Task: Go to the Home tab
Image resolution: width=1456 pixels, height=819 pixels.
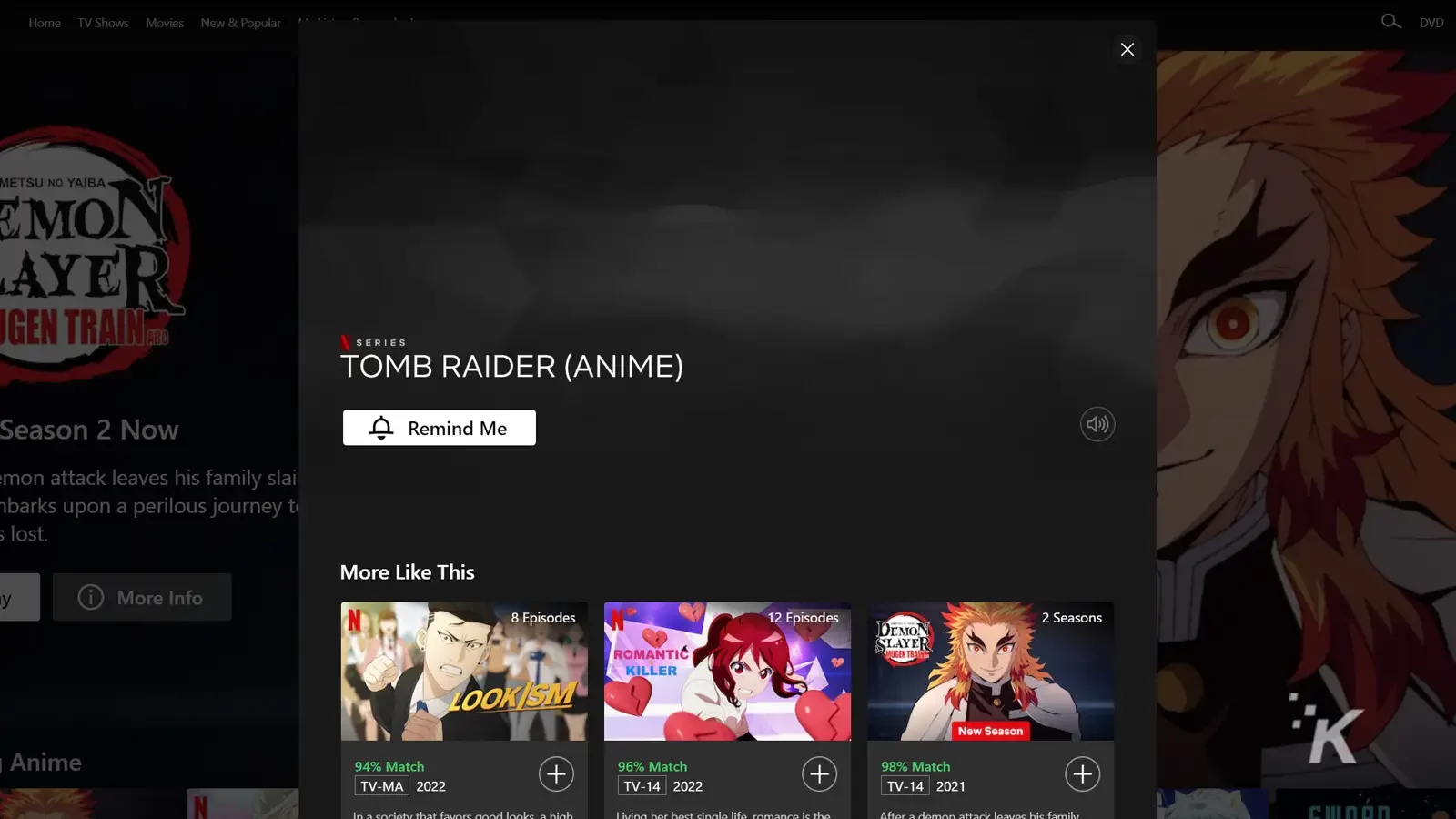Action: coord(45,23)
